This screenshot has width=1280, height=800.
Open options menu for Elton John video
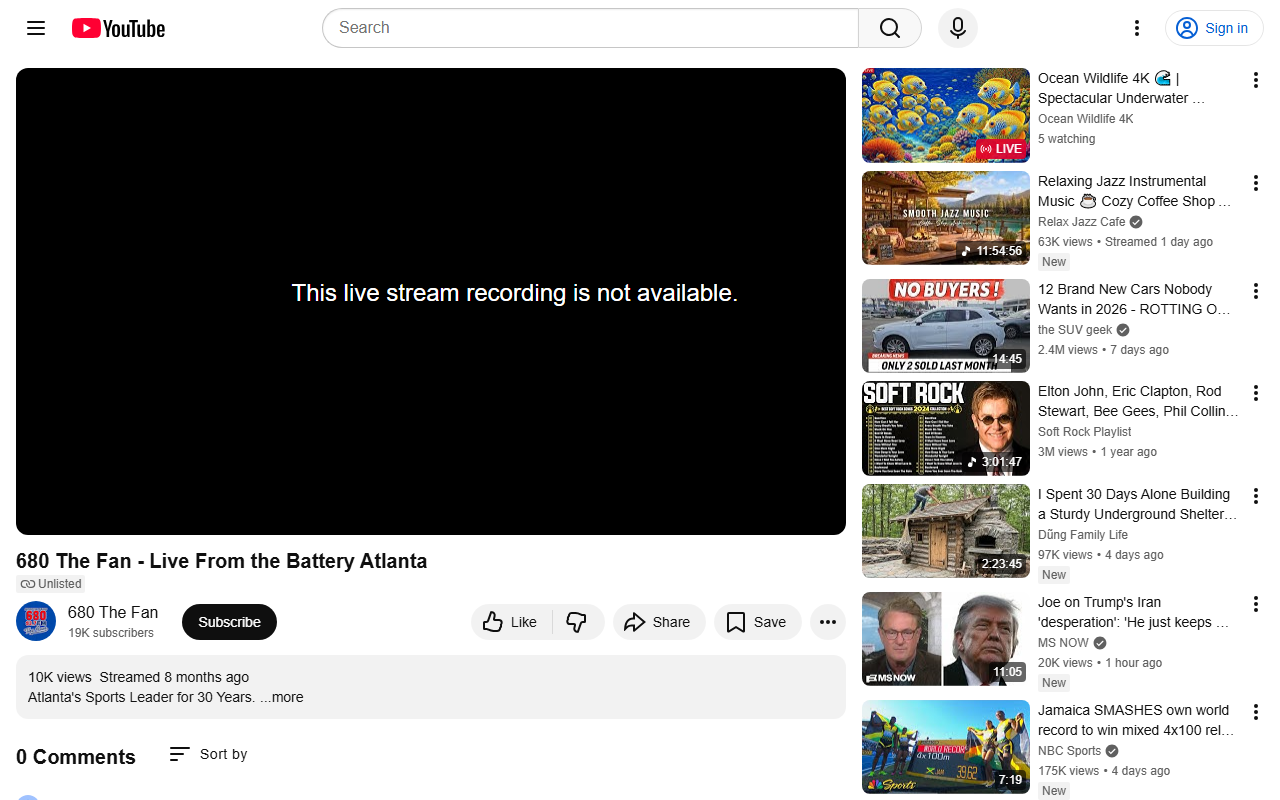tap(1256, 393)
